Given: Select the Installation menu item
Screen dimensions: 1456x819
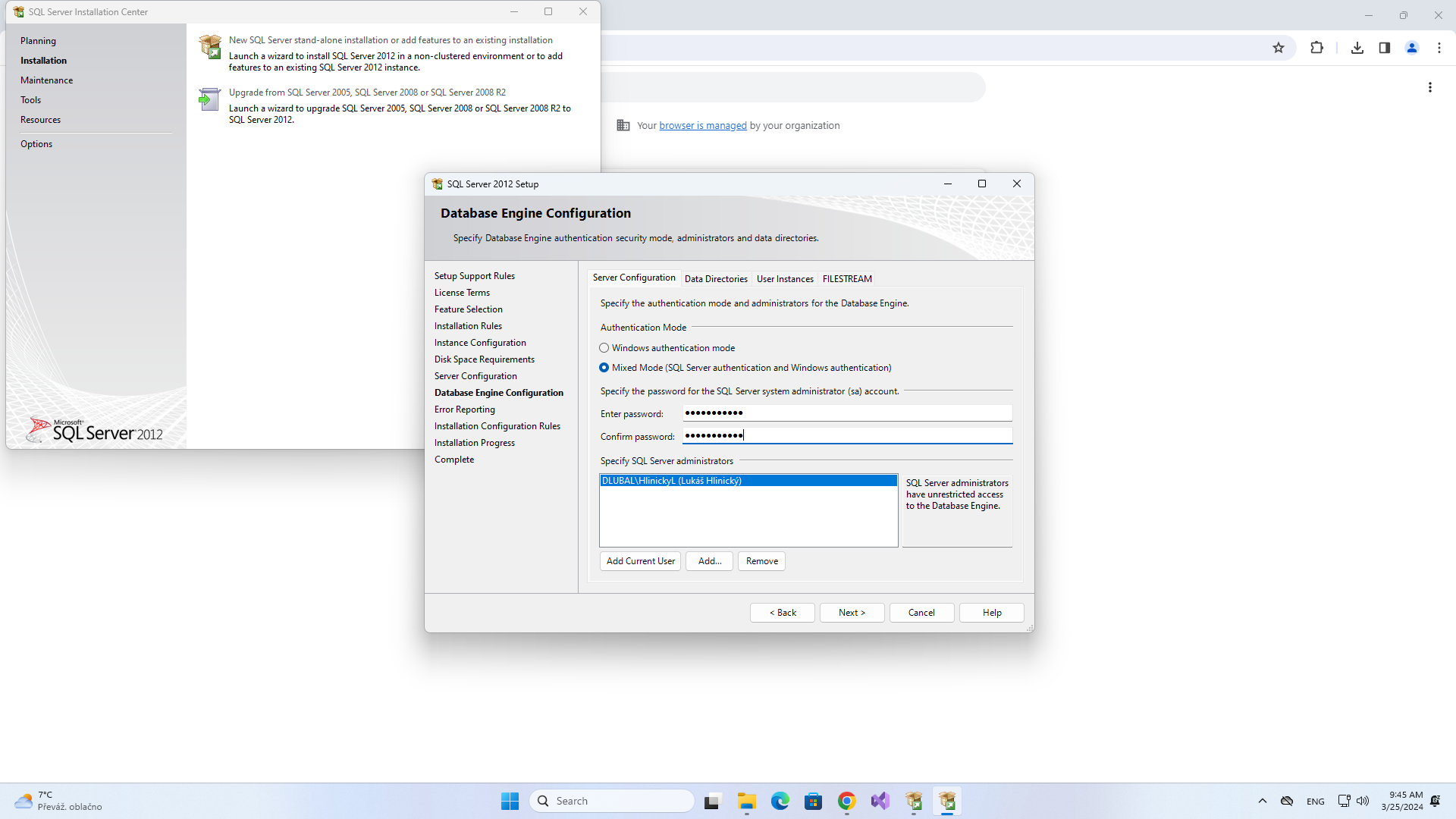Looking at the screenshot, I should click(x=43, y=60).
